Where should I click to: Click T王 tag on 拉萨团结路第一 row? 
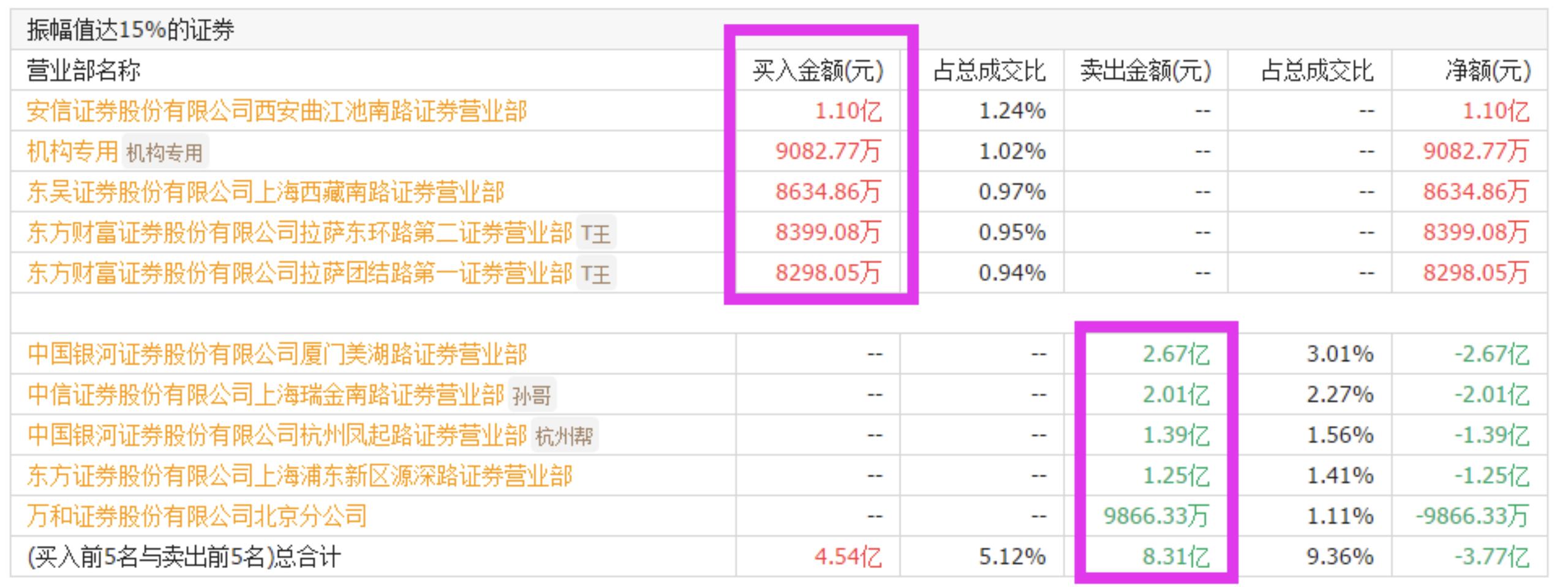coord(595,274)
